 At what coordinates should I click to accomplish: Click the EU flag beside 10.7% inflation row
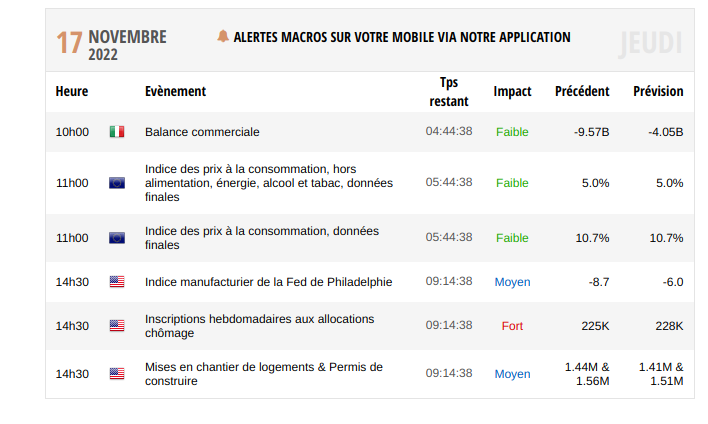[117, 238]
